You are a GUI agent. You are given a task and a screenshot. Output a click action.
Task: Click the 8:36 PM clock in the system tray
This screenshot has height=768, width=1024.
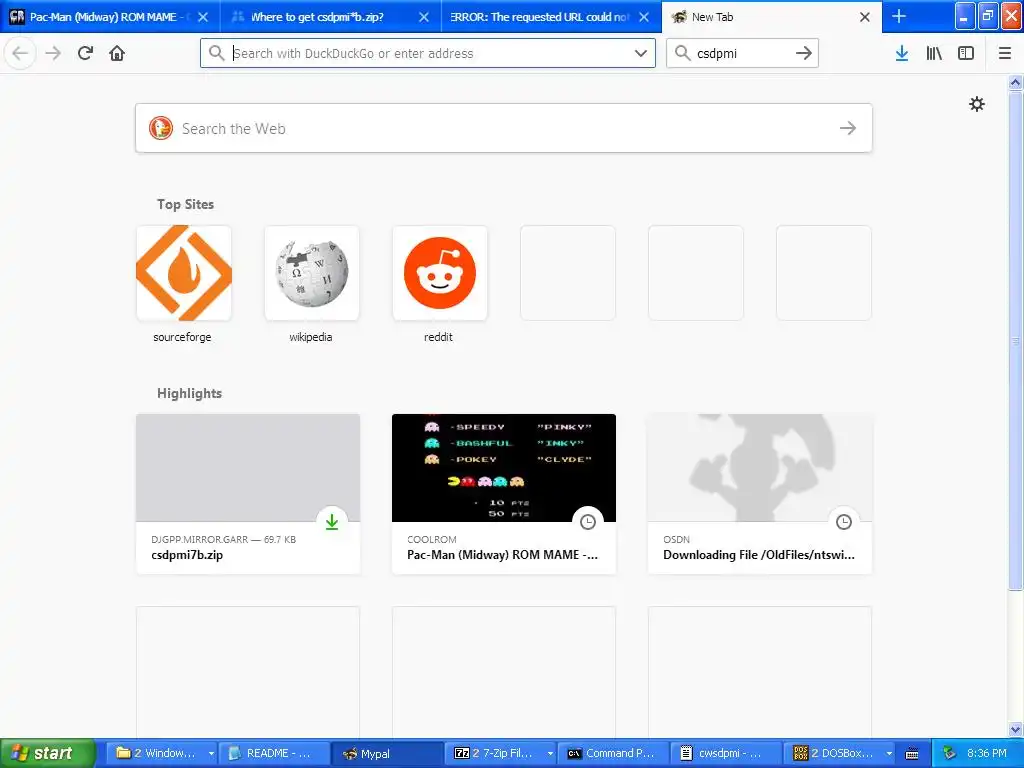[987, 753]
